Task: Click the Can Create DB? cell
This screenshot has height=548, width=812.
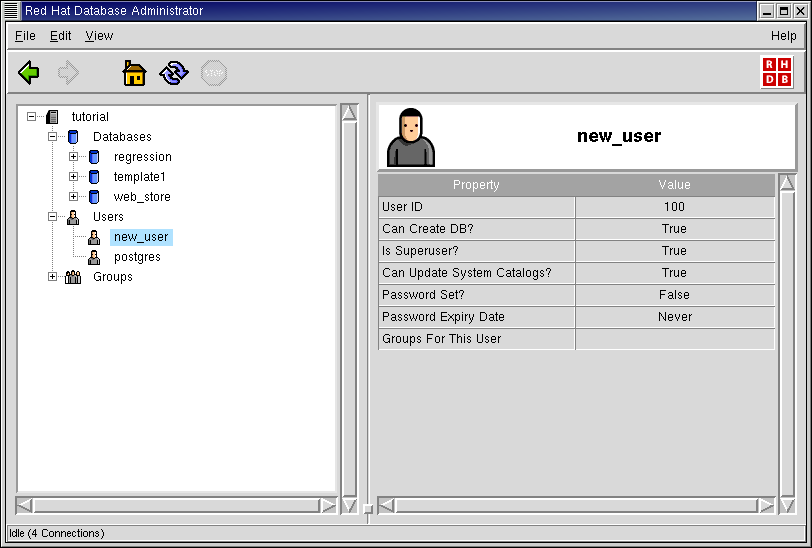Action: pyautogui.click(x=476, y=229)
